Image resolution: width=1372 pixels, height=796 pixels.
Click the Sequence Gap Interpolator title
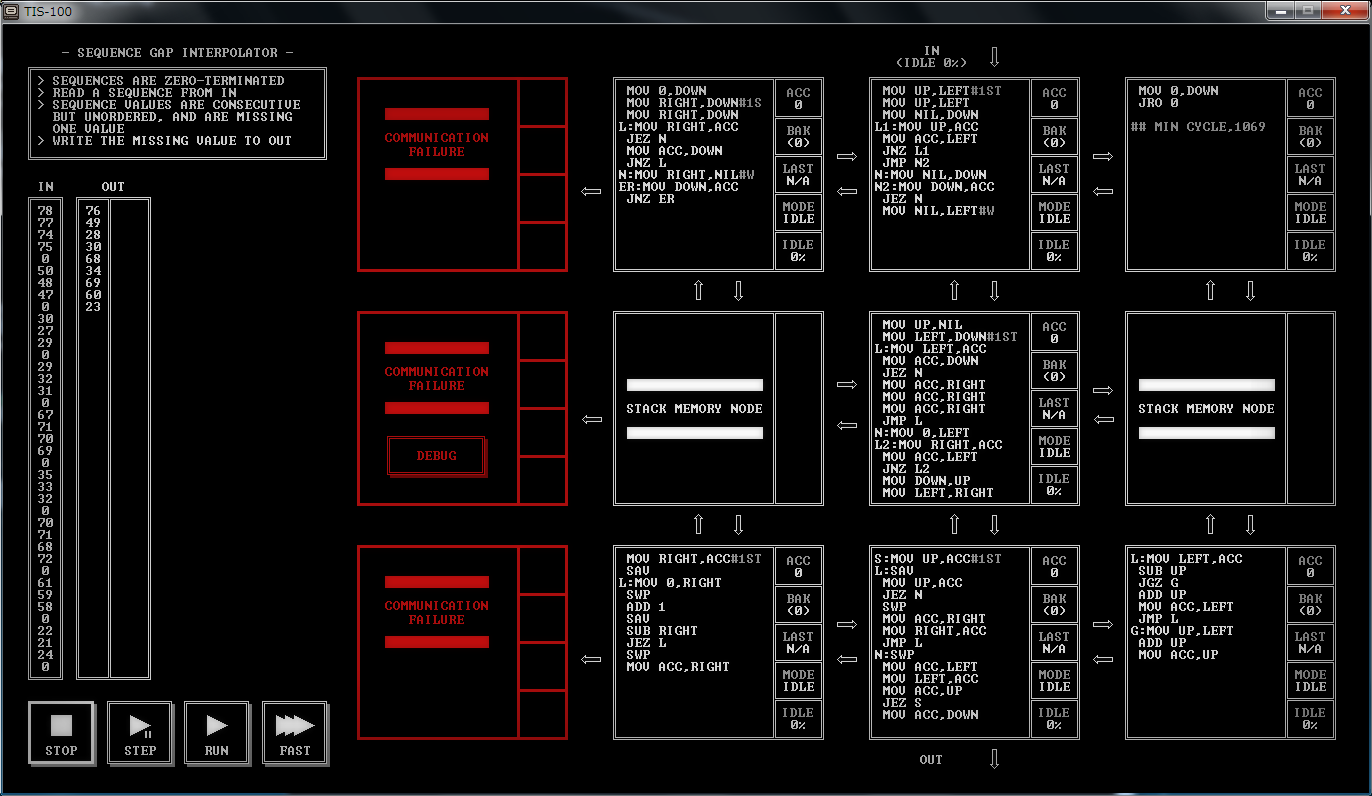(177, 53)
